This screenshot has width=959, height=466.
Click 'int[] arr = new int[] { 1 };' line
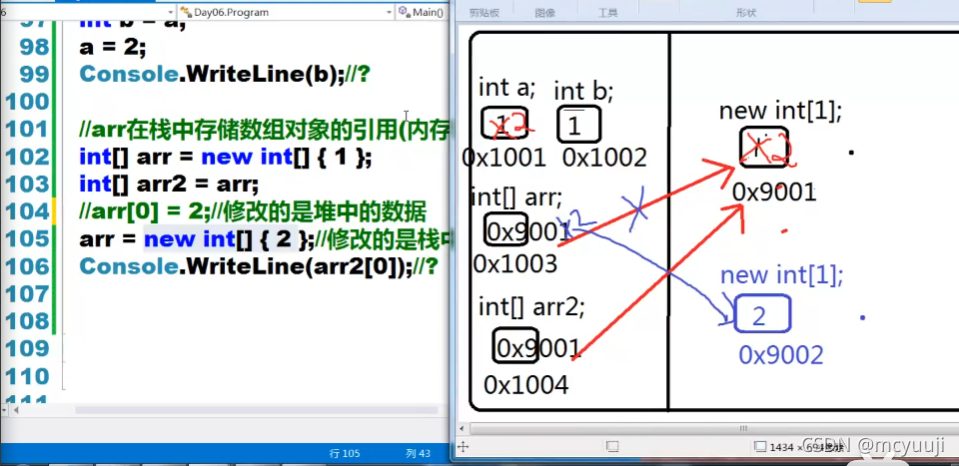[225, 157]
